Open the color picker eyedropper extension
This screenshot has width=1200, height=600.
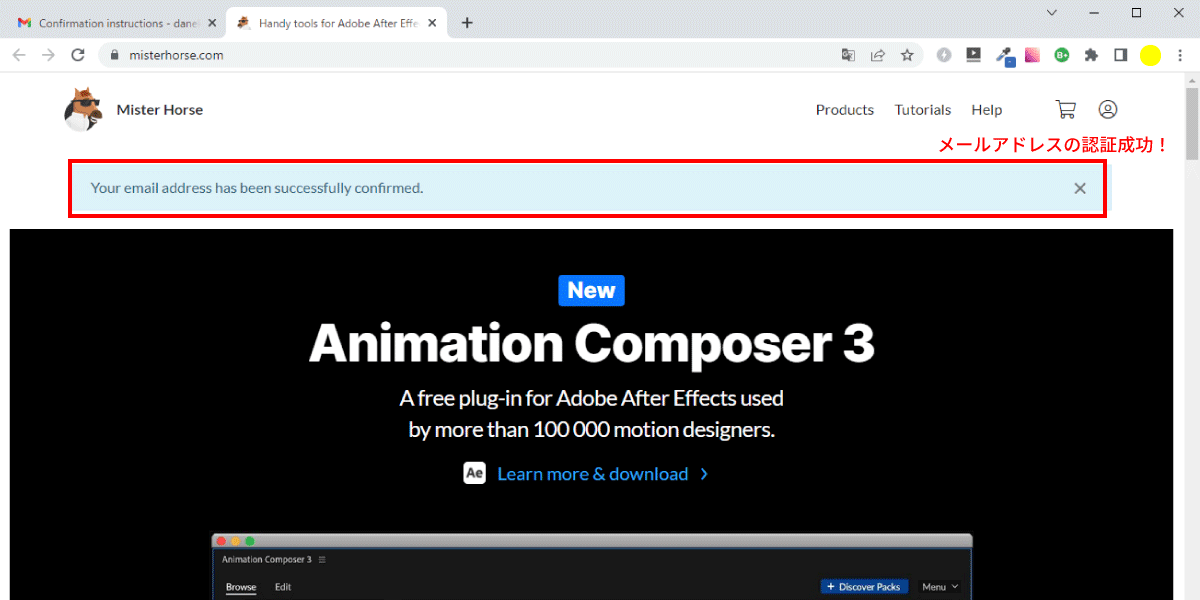tap(1004, 56)
